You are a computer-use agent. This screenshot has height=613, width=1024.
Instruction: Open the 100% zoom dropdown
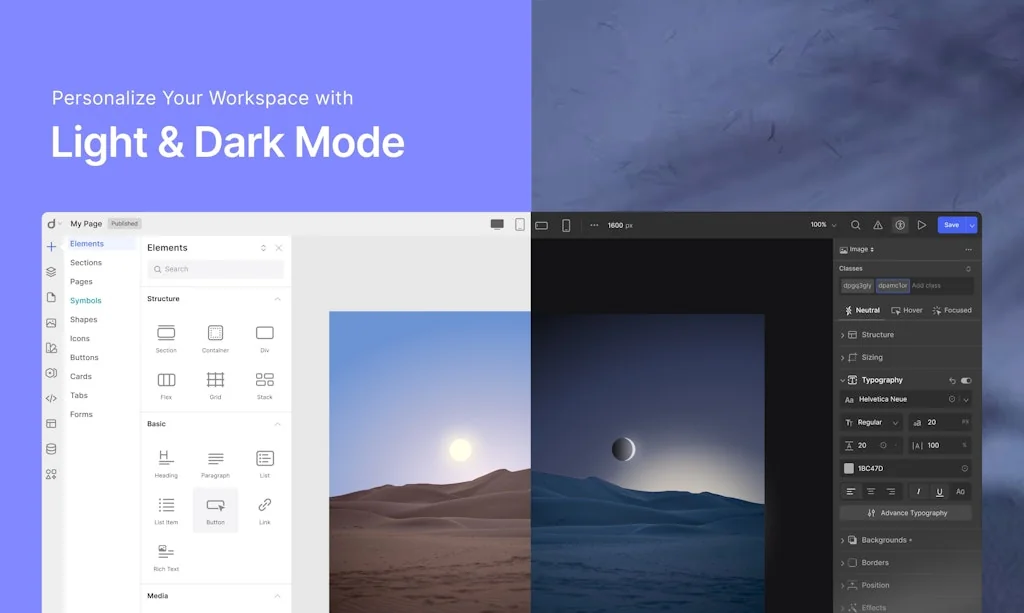pos(824,225)
